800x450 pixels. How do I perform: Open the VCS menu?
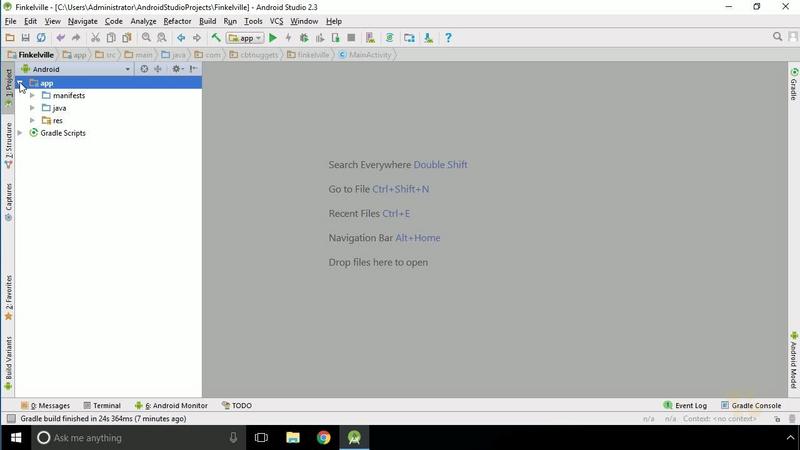coord(276,21)
